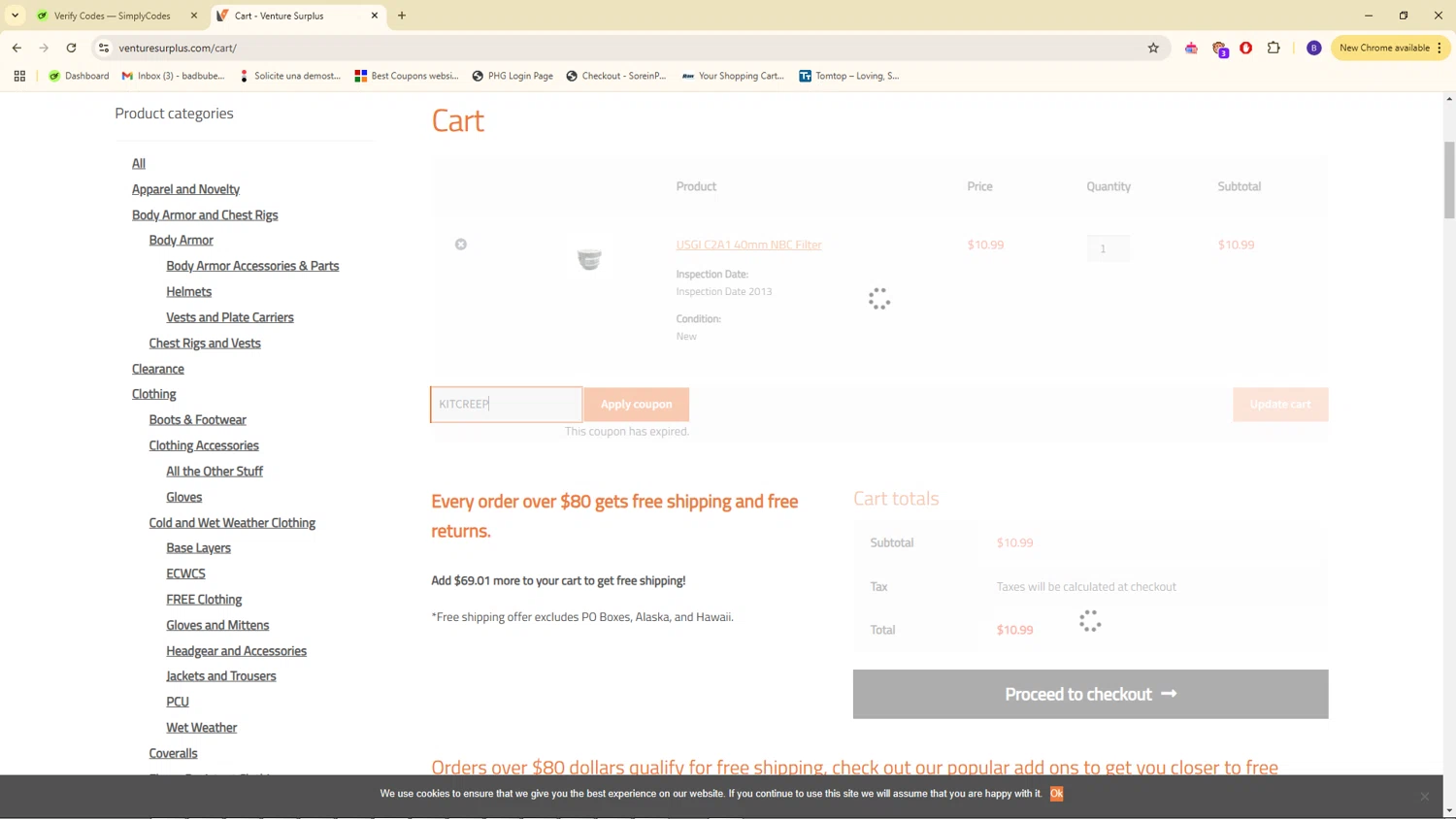The width and height of the screenshot is (1456, 819).
Task: Click the address bar URL
Action: click(x=178, y=48)
